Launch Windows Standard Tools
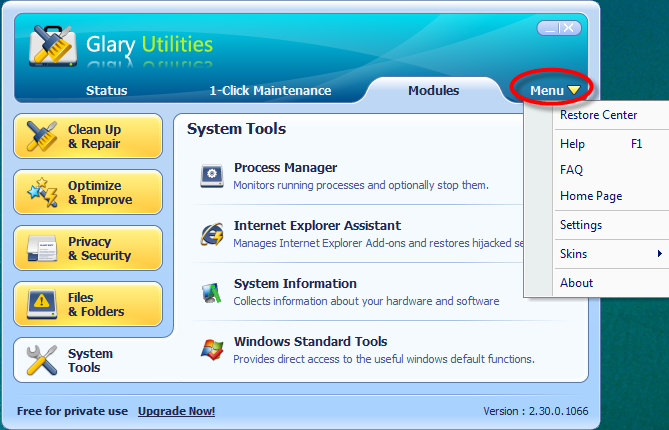Image resolution: width=669 pixels, height=430 pixels. pyautogui.click(x=311, y=342)
